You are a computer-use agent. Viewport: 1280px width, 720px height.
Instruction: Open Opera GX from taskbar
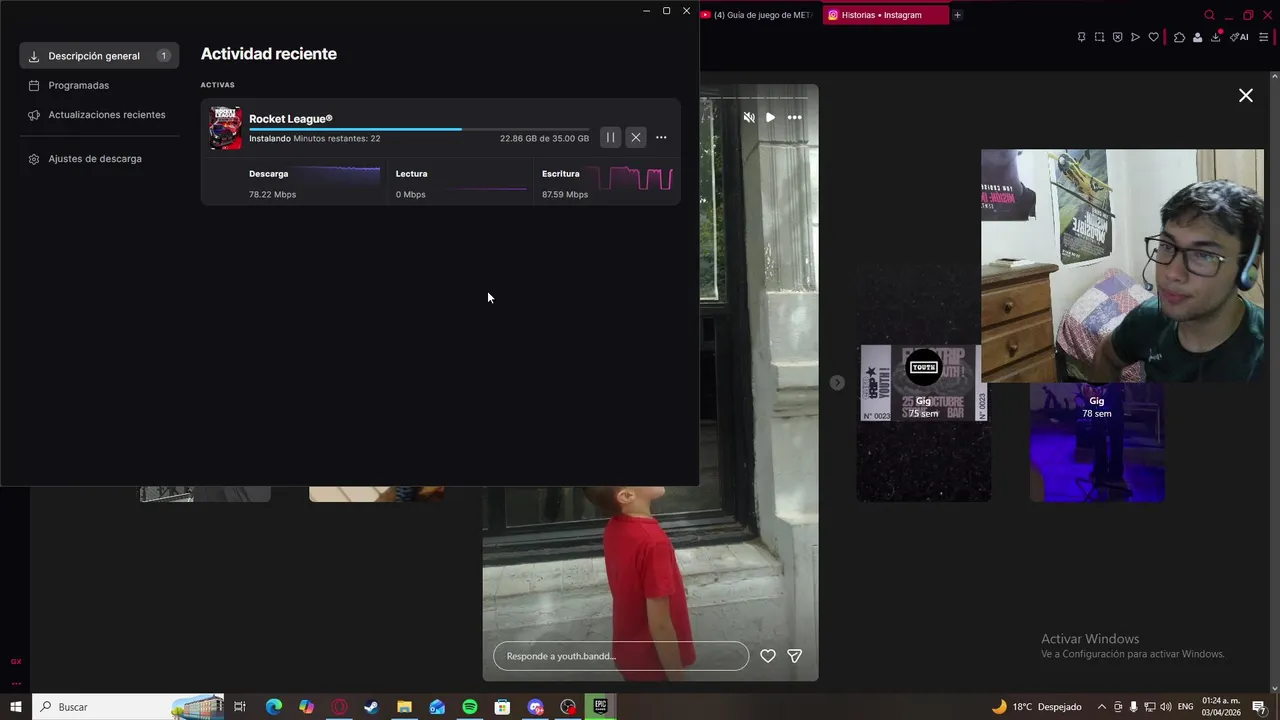pyautogui.click(x=339, y=707)
